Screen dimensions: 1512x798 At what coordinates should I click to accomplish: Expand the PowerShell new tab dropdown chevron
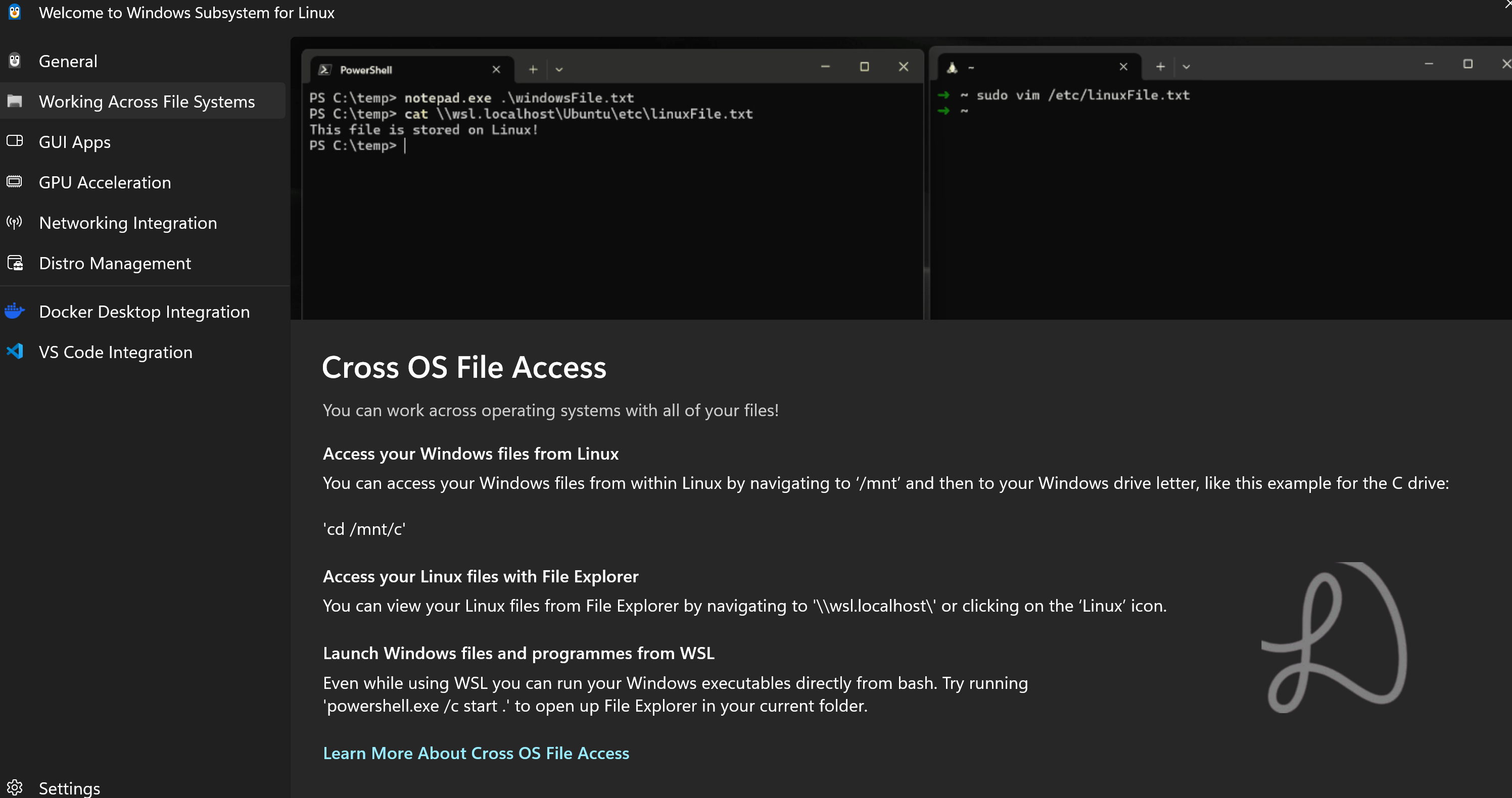(559, 70)
